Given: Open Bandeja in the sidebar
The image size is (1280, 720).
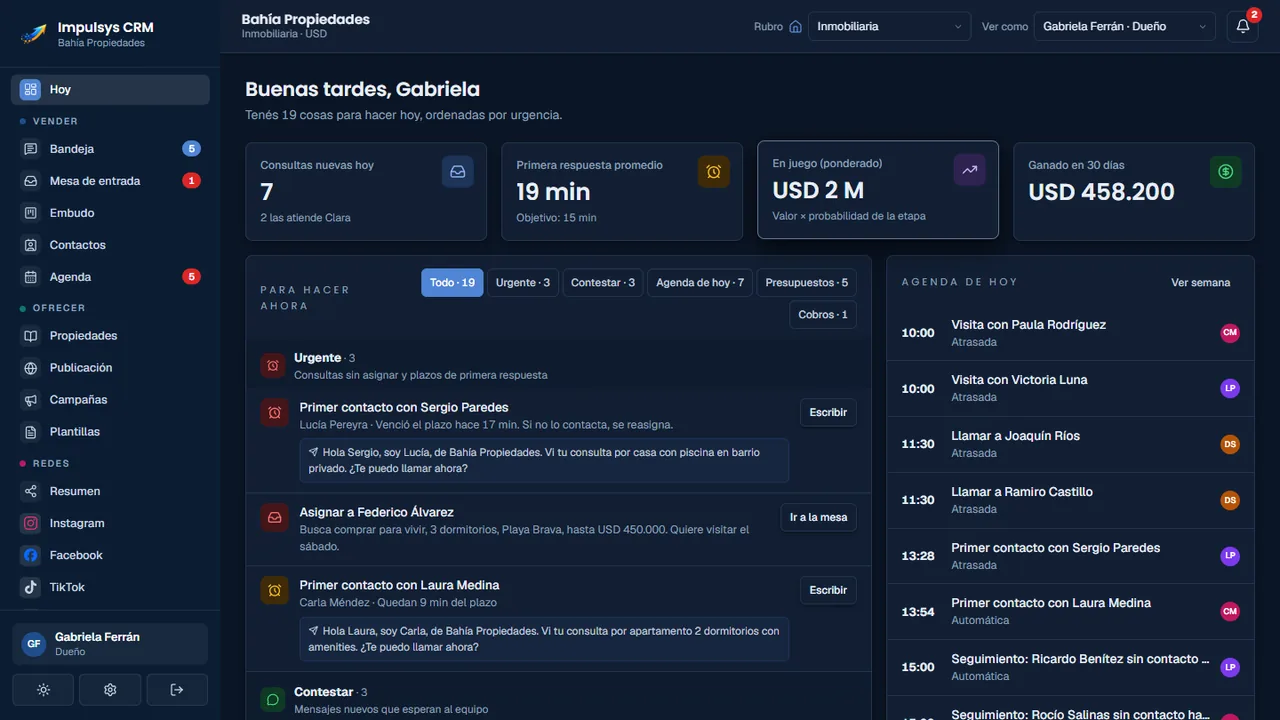Looking at the screenshot, I should [x=110, y=149].
